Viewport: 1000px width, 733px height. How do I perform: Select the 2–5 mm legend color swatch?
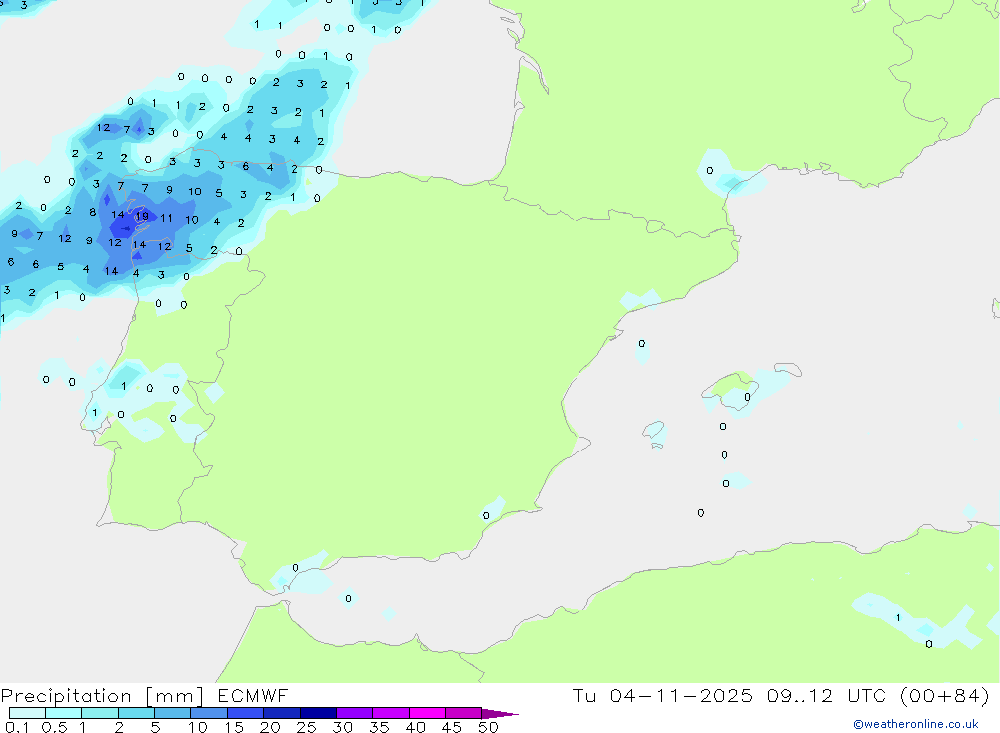pyautogui.click(x=136, y=713)
